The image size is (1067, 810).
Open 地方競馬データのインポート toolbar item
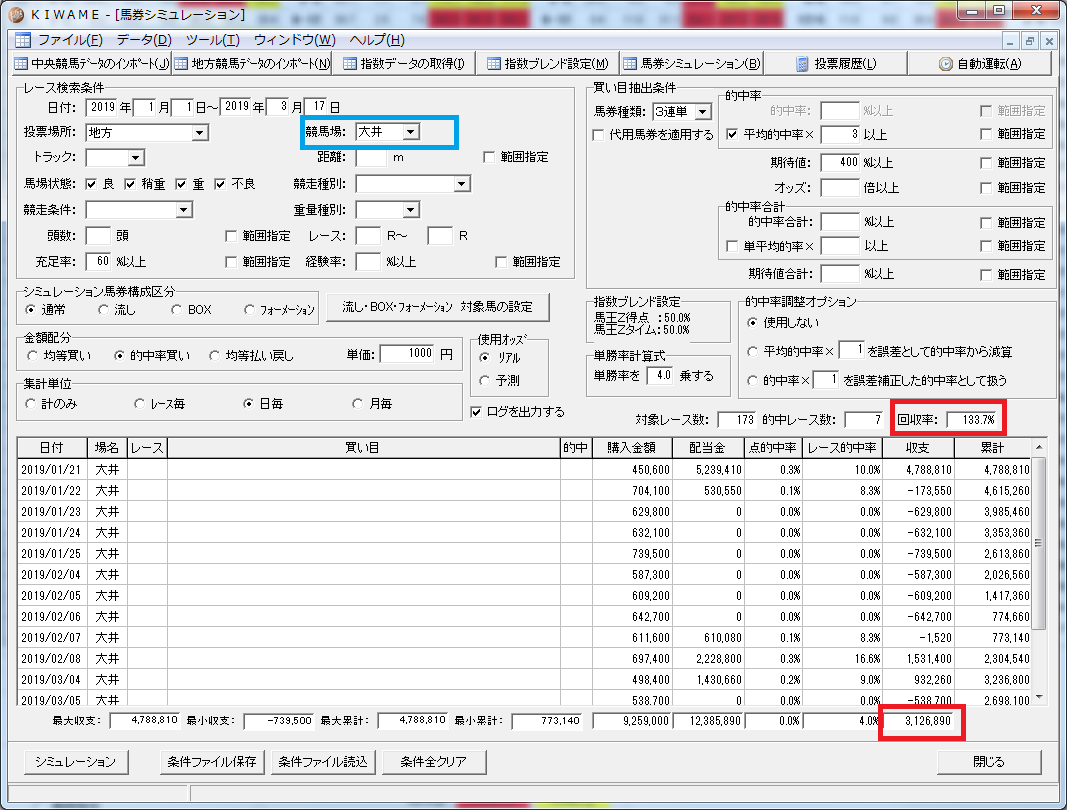252,63
